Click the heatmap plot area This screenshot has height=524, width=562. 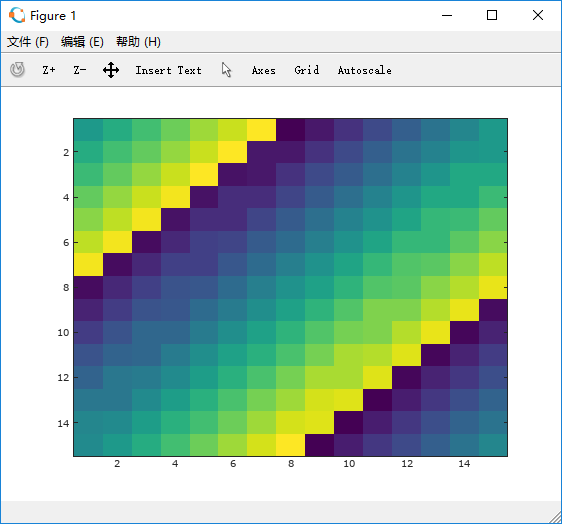click(290, 287)
